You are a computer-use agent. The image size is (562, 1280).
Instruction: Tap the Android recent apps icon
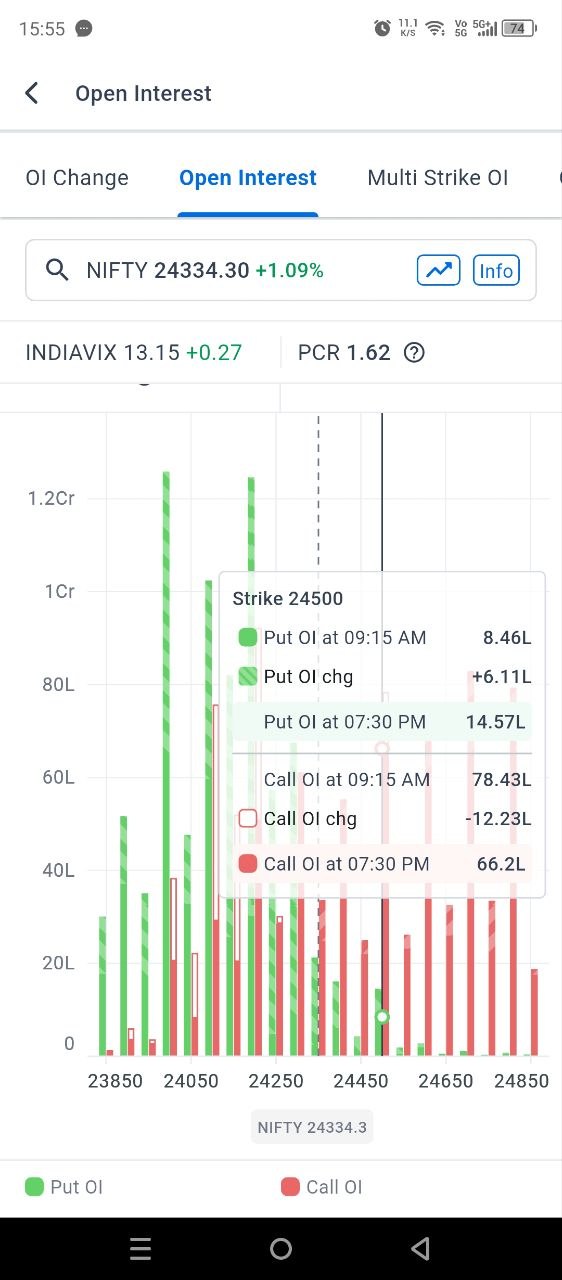141,1248
